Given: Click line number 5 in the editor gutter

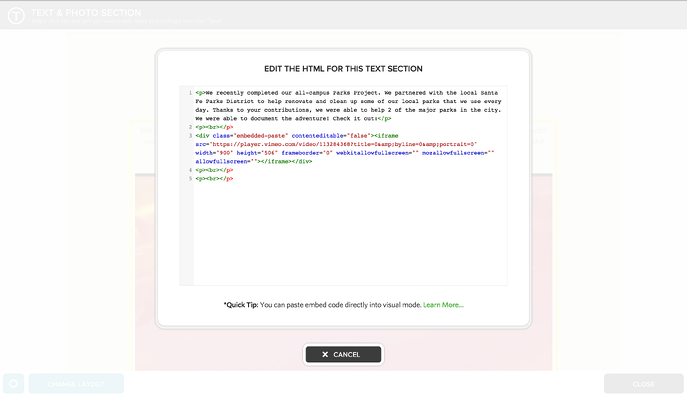Looking at the screenshot, I should 190,179.
